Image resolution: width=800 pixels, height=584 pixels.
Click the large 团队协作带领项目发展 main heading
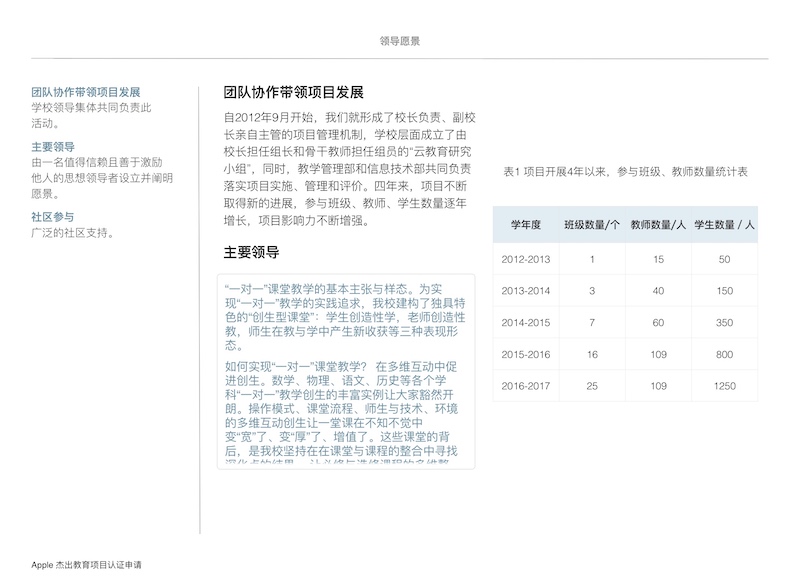pos(293,93)
